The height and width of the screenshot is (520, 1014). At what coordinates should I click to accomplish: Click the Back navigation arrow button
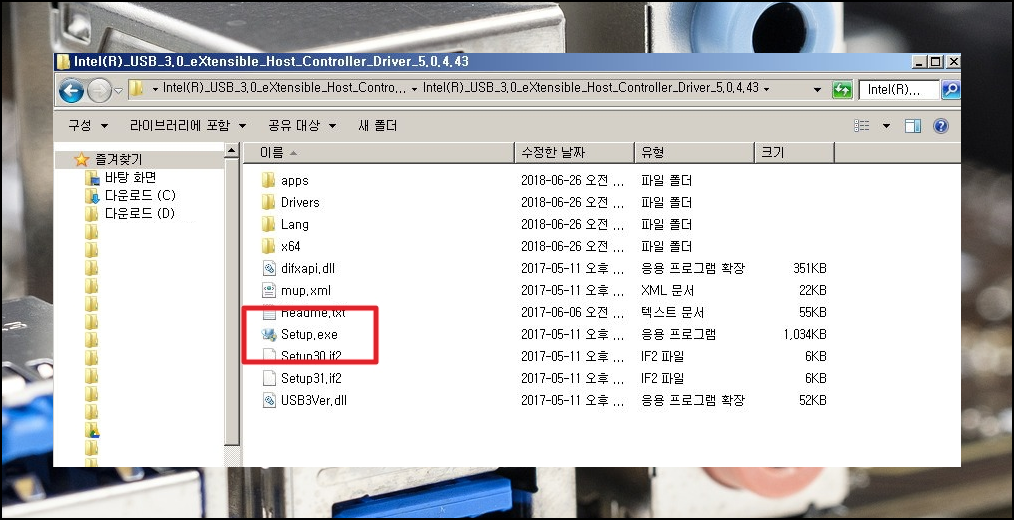point(71,90)
